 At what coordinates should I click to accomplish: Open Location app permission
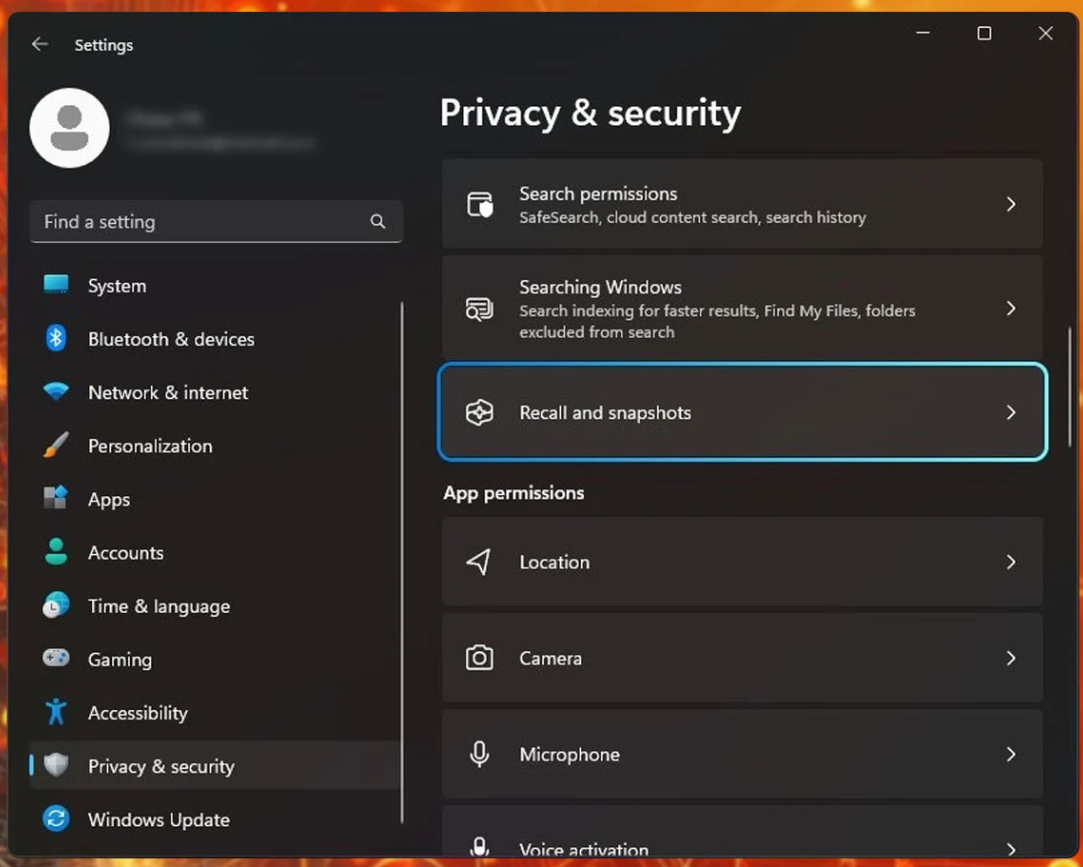coord(742,562)
